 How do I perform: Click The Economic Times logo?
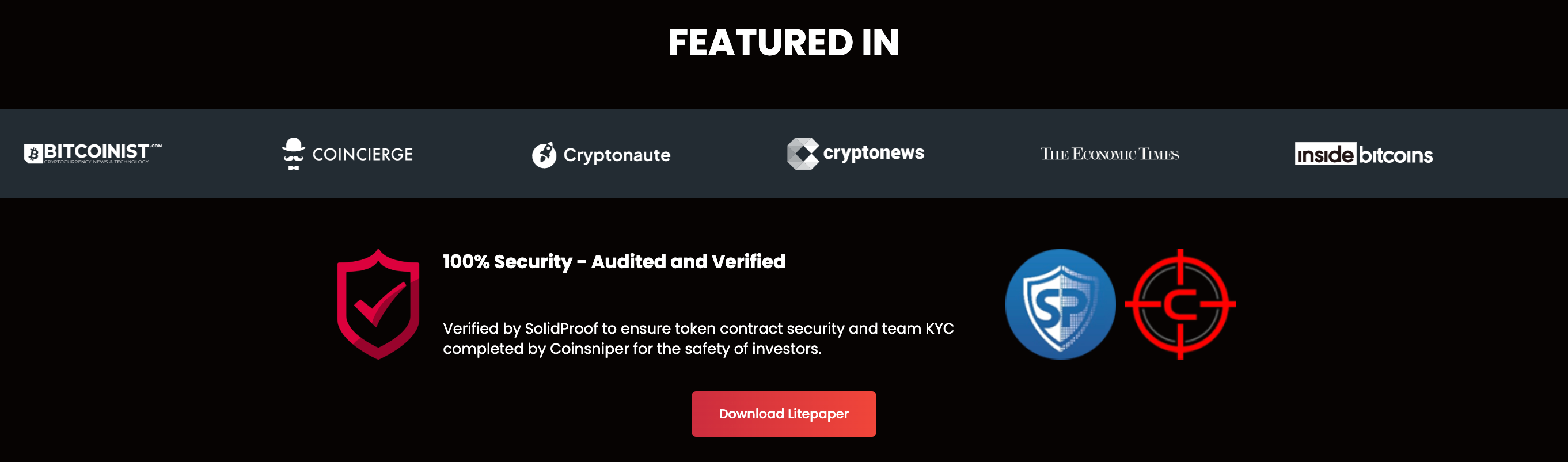tap(1109, 154)
